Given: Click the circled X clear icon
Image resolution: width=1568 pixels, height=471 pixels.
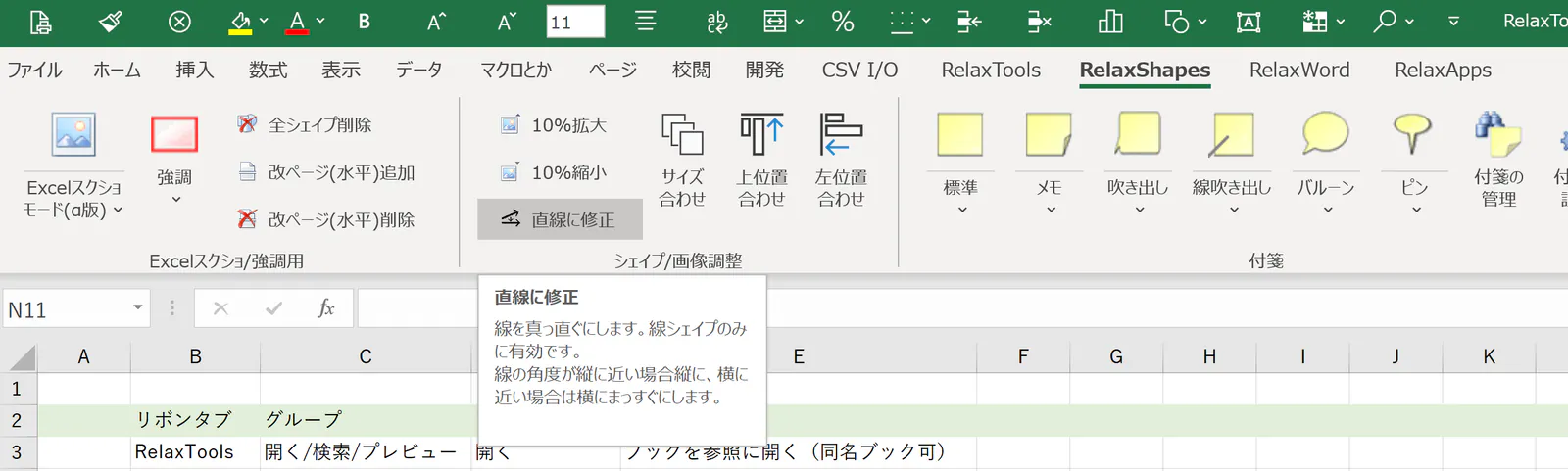Looking at the screenshot, I should [x=179, y=22].
